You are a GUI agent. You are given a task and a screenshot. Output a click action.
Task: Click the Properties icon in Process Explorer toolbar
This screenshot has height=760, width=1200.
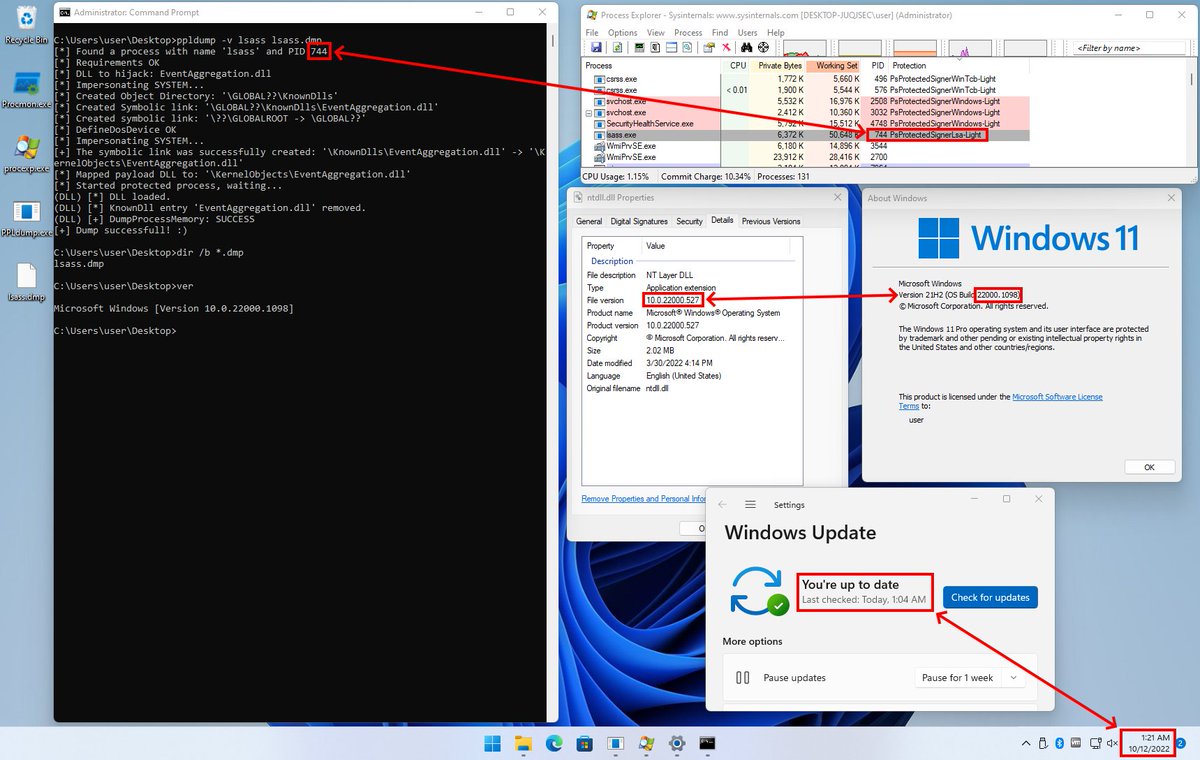coord(708,48)
